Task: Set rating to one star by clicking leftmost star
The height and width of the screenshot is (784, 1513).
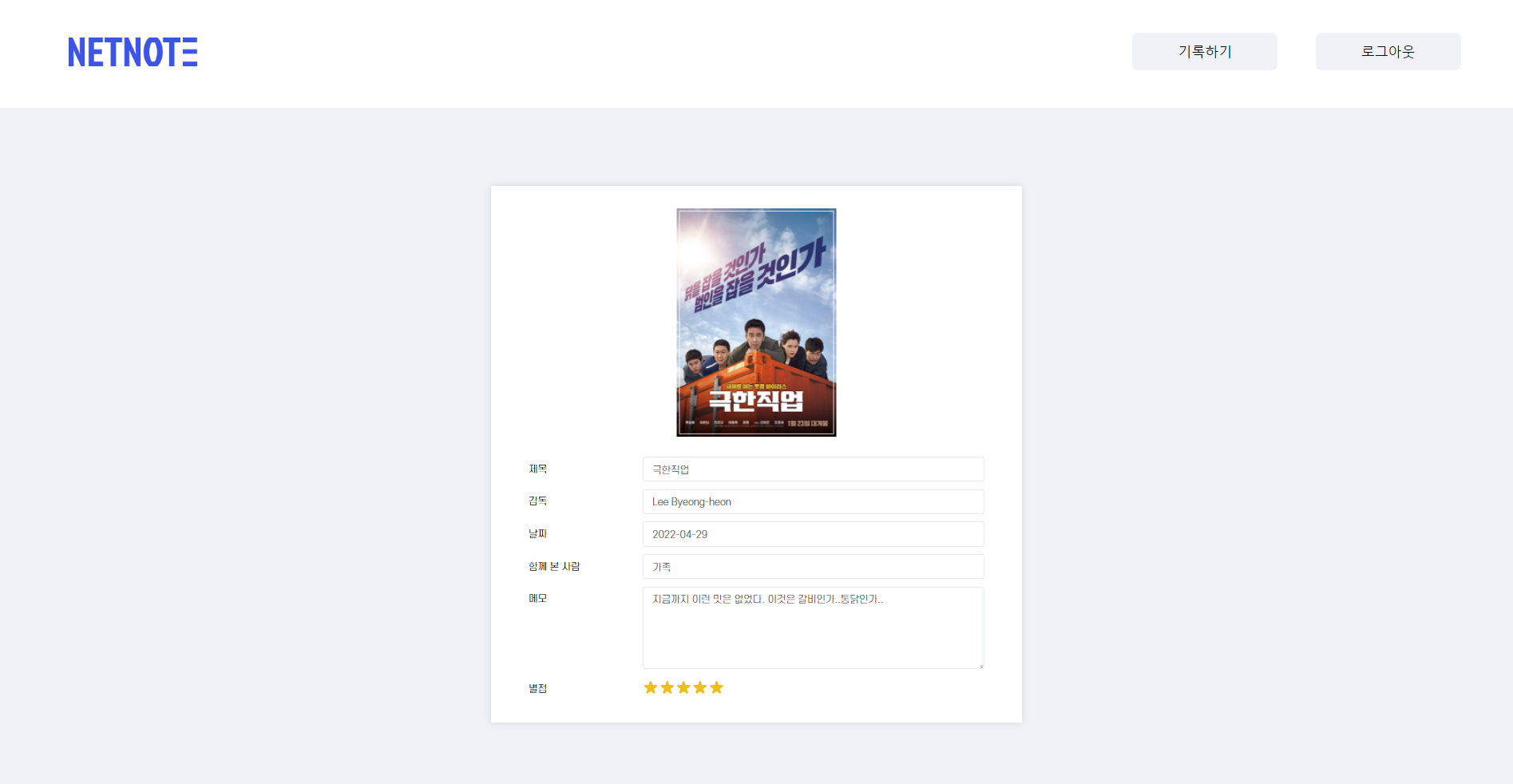Action: pyautogui.click(x=651, y=687)
